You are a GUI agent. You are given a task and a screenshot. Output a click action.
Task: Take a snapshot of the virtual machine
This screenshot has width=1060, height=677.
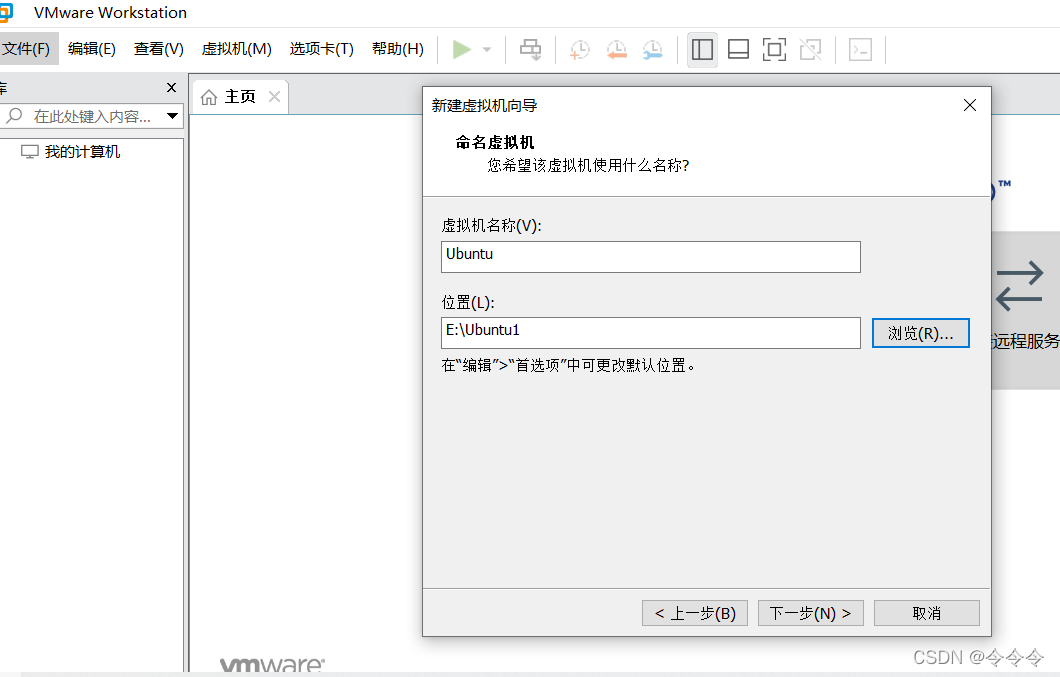(x=579, y=49)
